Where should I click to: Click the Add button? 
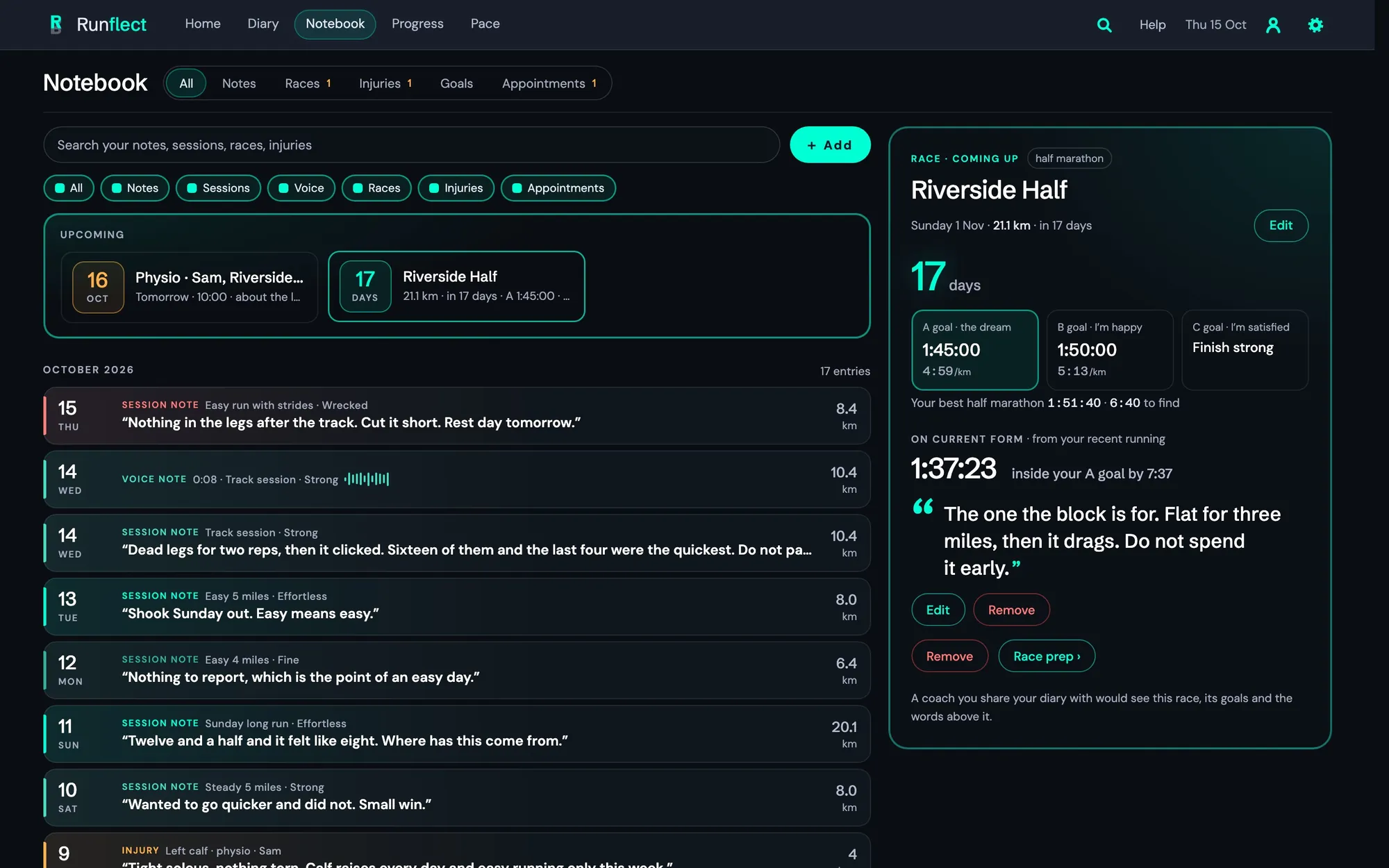(830, 145)
